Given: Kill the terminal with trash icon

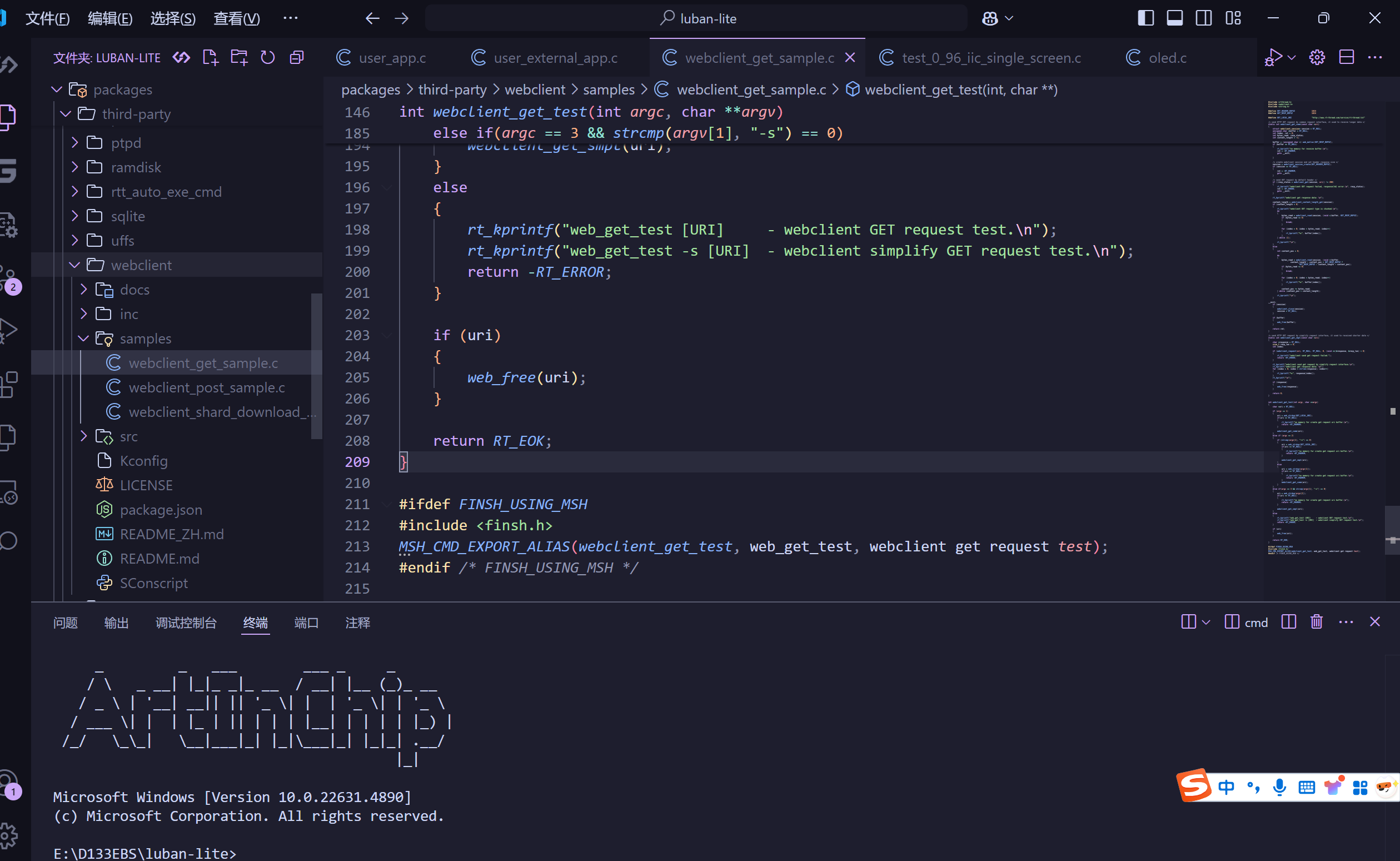Looking at the screenshot, I should pos(1316,622).
